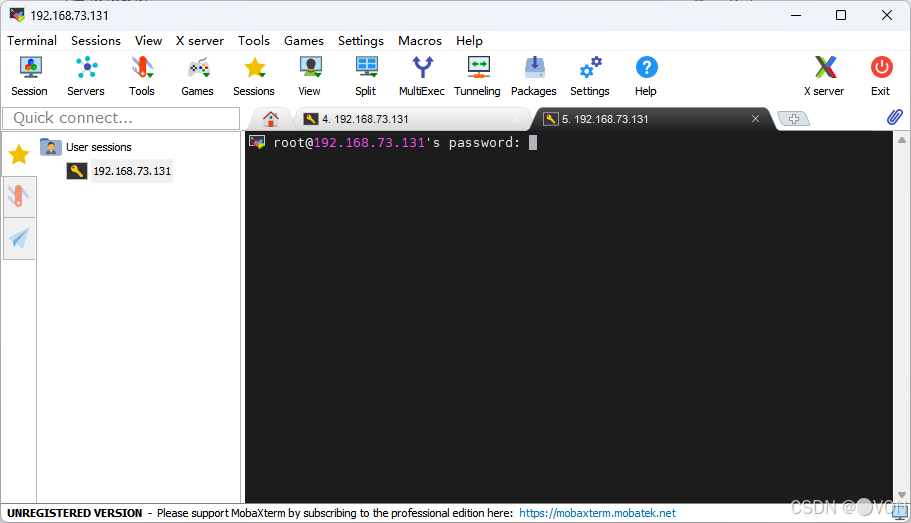Open the mobaxterm.mobatek.net link
This screenshot has width=911, height=523.
[x=597, y=513]
